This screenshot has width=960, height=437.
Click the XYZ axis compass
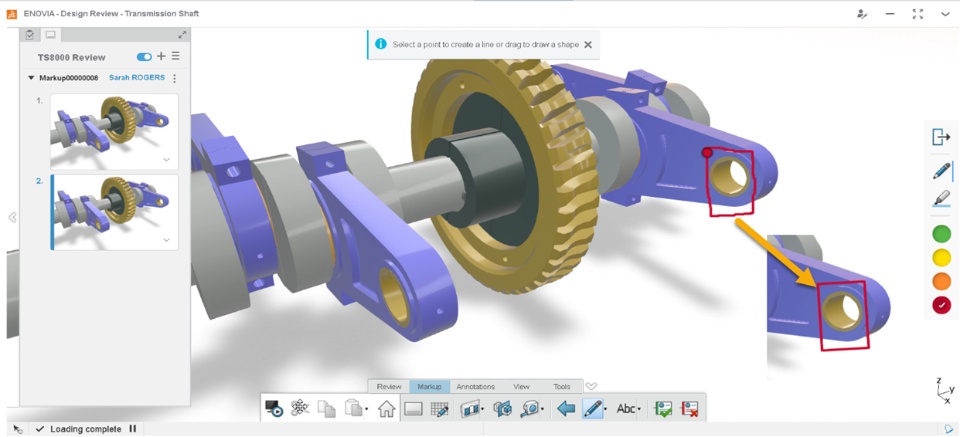point(945,390)
